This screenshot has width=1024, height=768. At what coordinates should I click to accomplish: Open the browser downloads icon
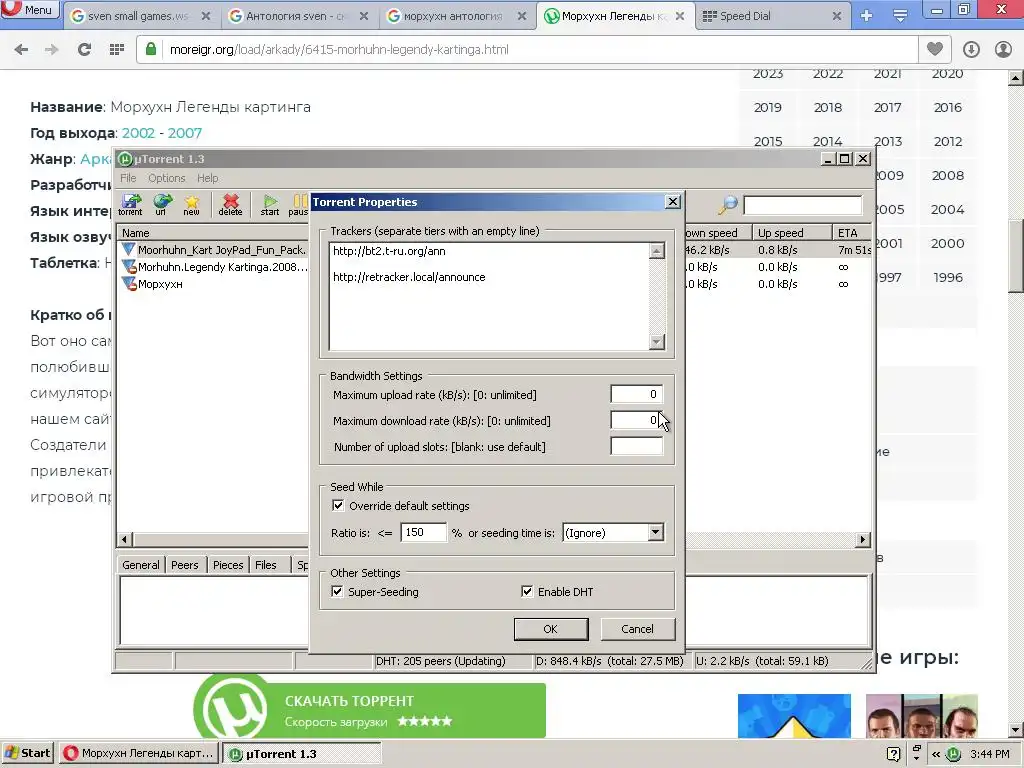pyautogui.click(x=971, y=50)
